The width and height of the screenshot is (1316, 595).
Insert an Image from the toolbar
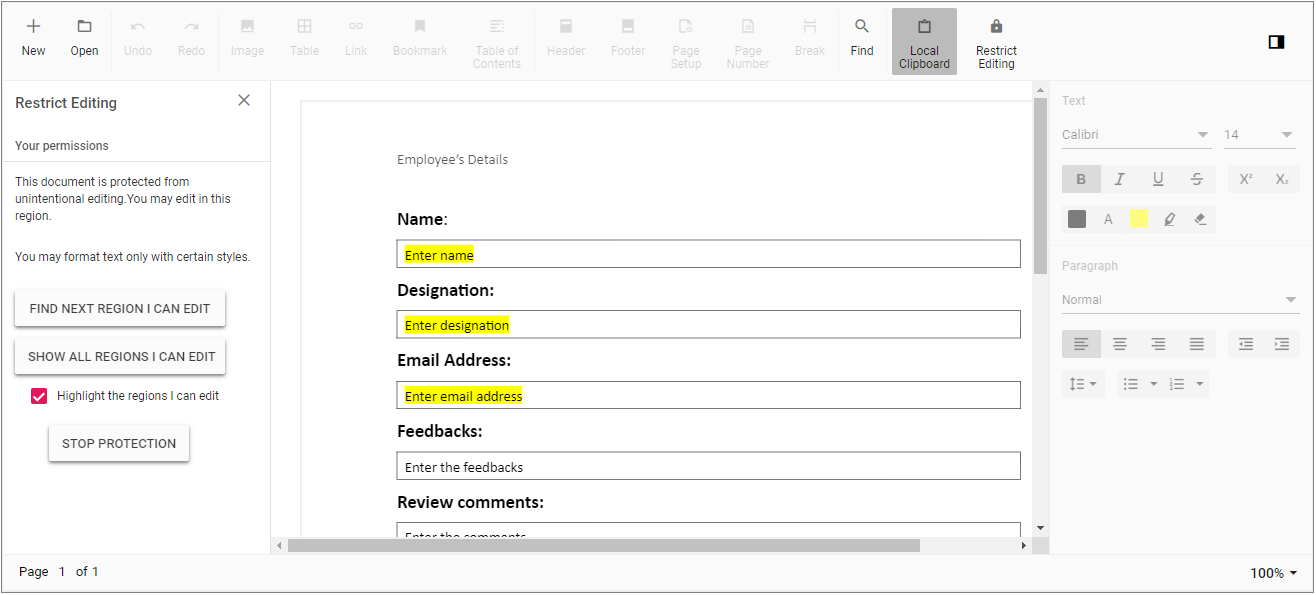(x=247, y=26)
